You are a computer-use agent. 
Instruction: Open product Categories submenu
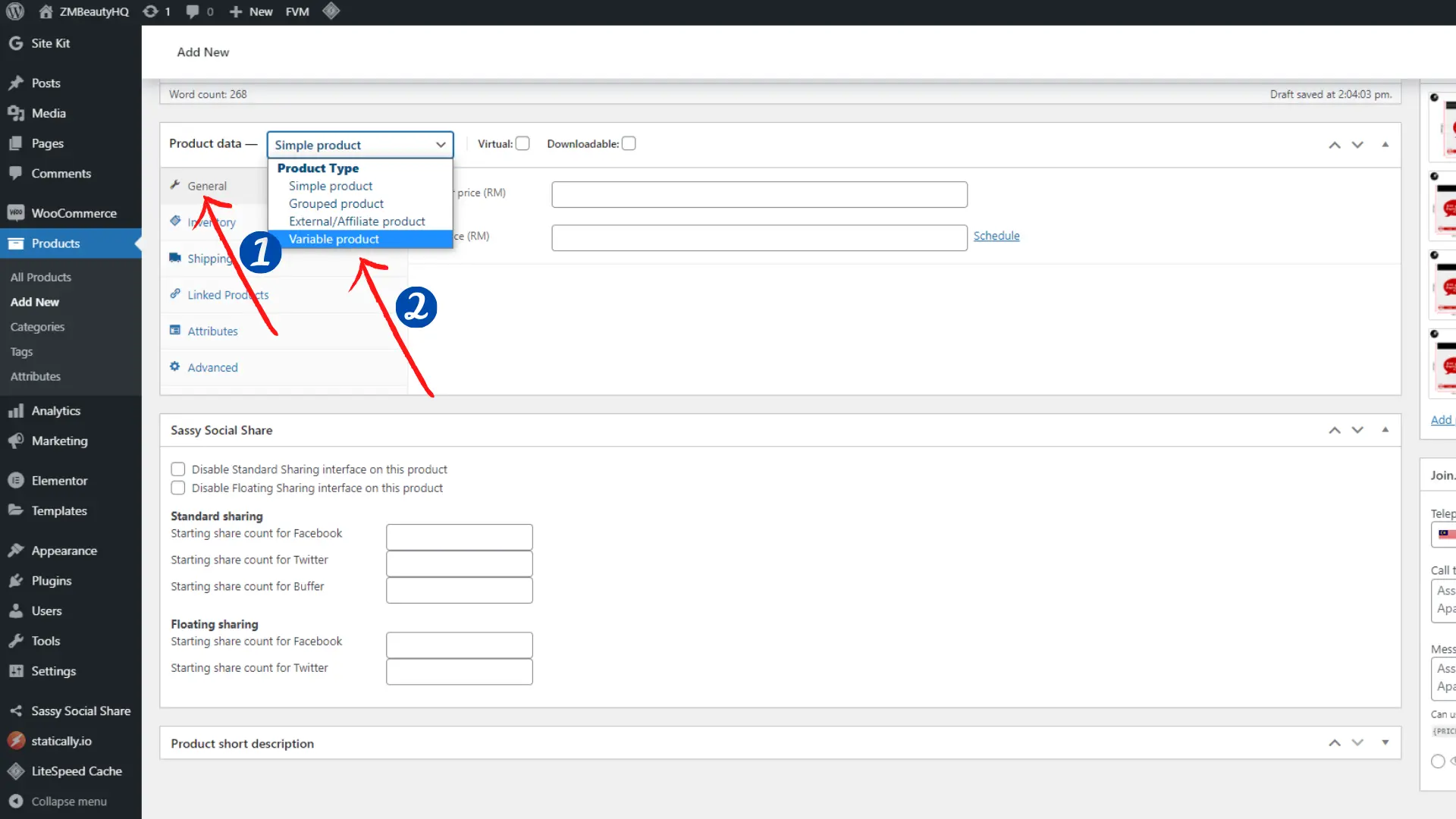click(x=38, y=327)
